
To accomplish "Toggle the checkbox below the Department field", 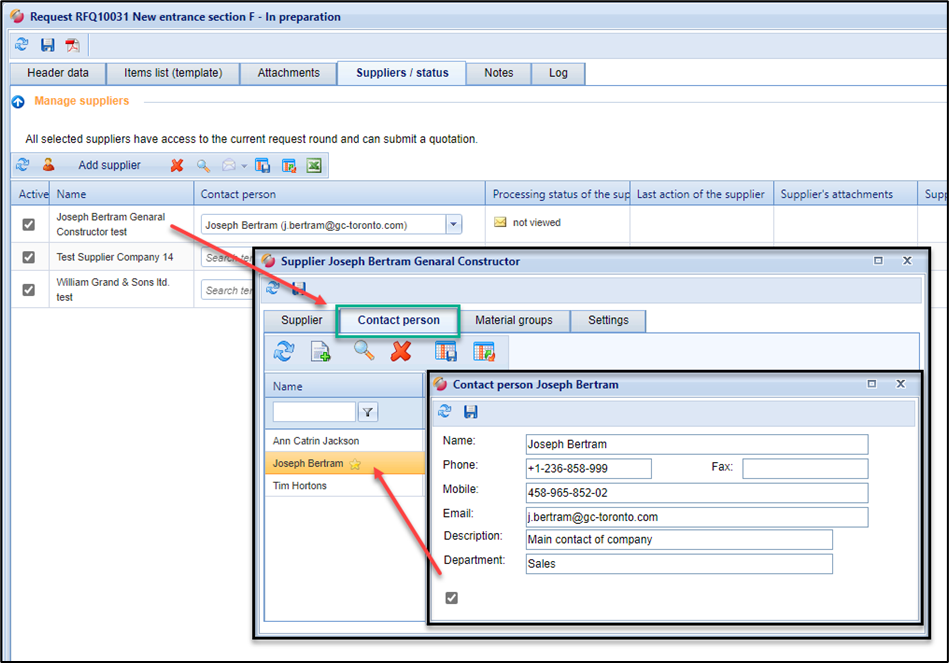I will point(452,598).
